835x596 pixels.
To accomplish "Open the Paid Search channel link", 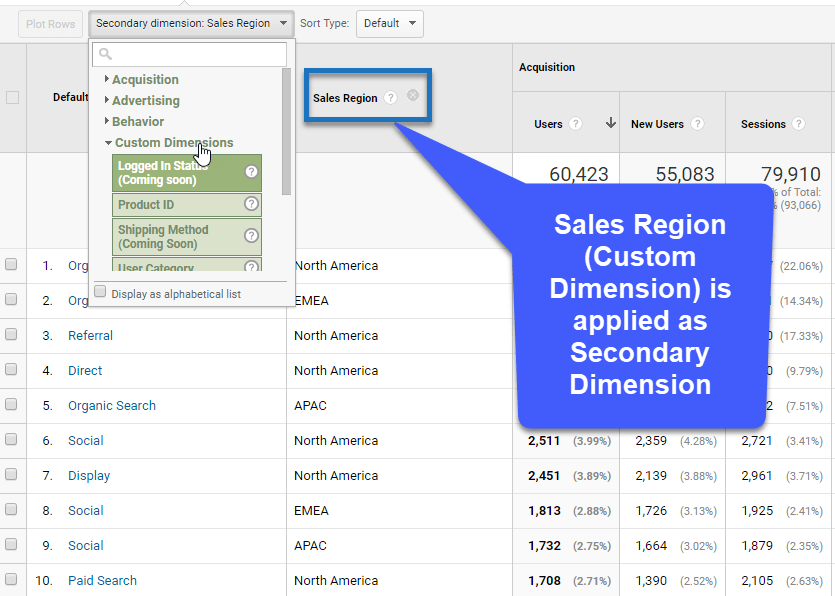I will (x=101, y=580).
